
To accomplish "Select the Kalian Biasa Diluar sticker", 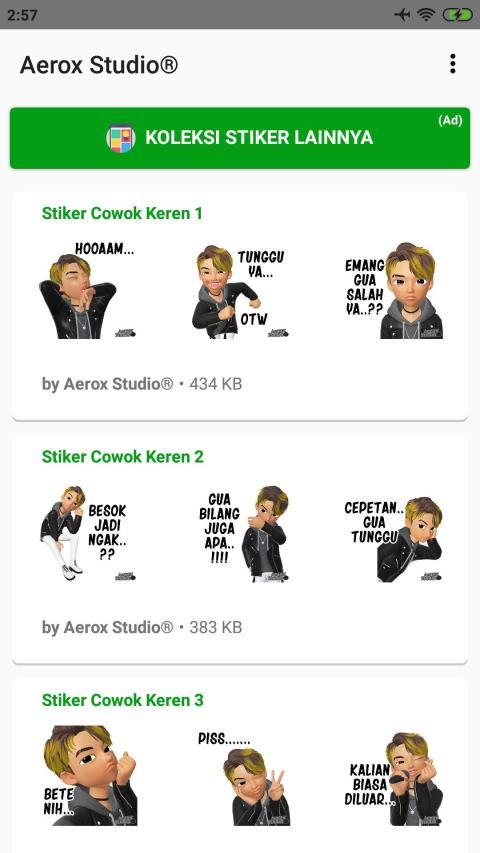I will [394, 778].
